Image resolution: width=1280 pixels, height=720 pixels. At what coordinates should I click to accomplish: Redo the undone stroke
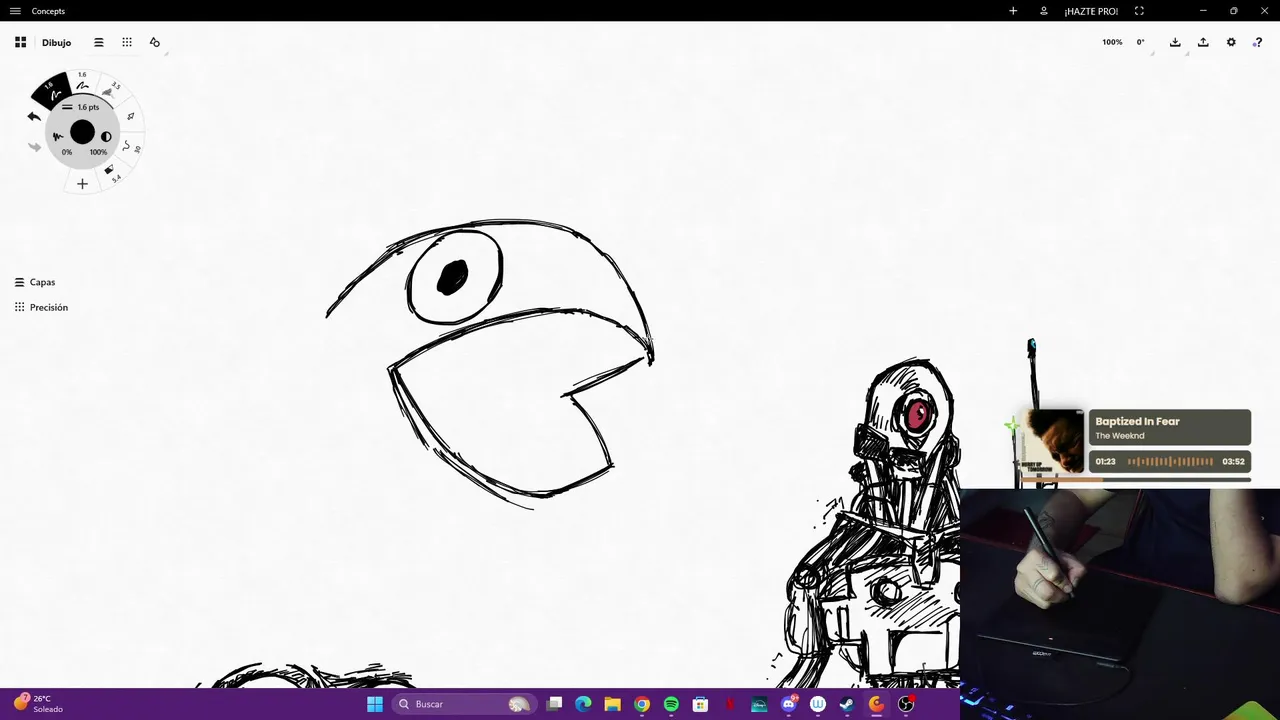click(x=35, y=147)
